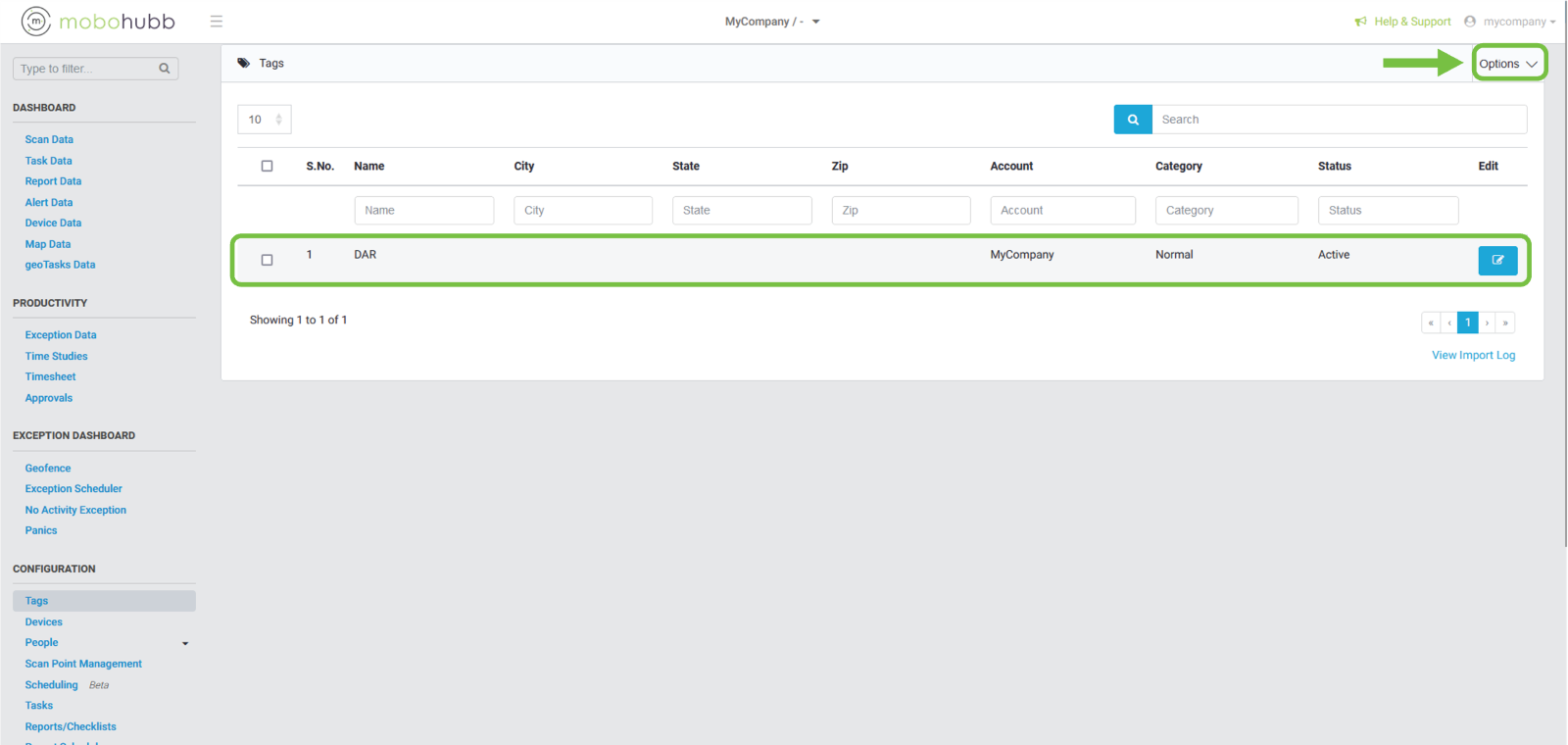The width and height of the screenshot is (1568, 745).
Task: Change the rows-per-page stepper value
Action: (278, 120)
